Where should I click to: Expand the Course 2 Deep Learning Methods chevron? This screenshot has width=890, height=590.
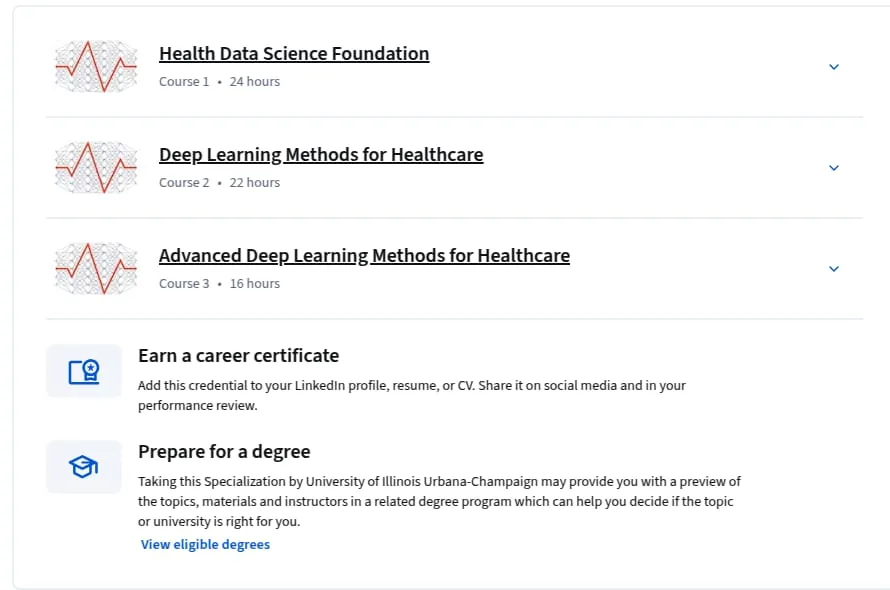(x=834, y=168)
